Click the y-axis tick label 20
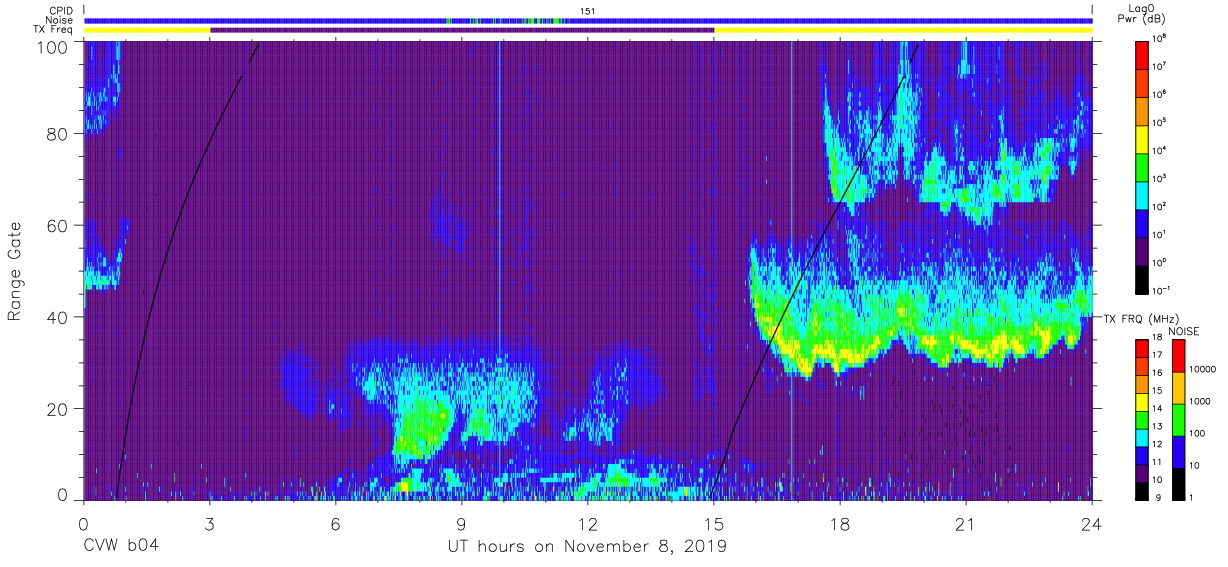The width and height of the screenshot is (1228, 567). point(58,409)
